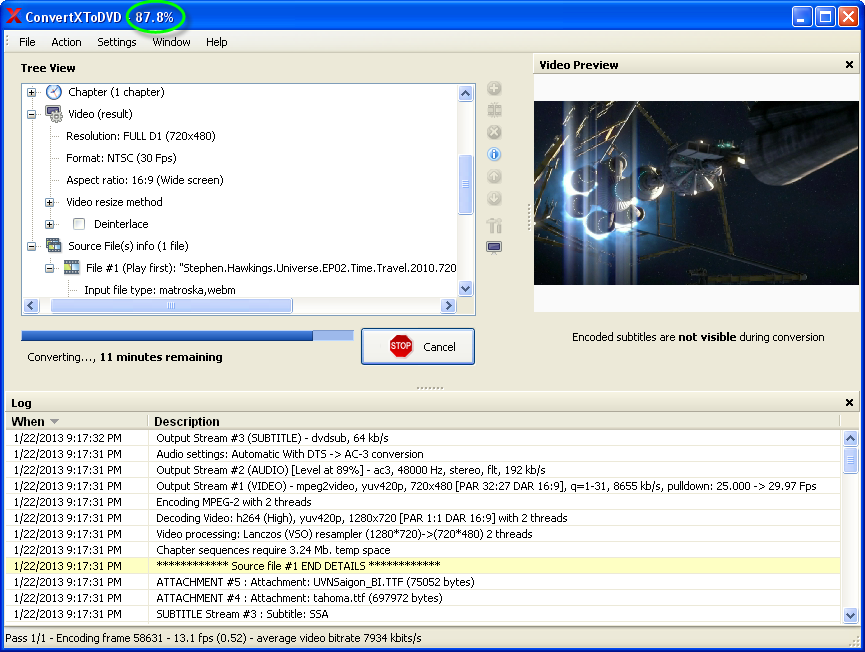
Task: Select "Aspect ratio: 16:9 (Wide screen)" row
Action: coord(145,180)
